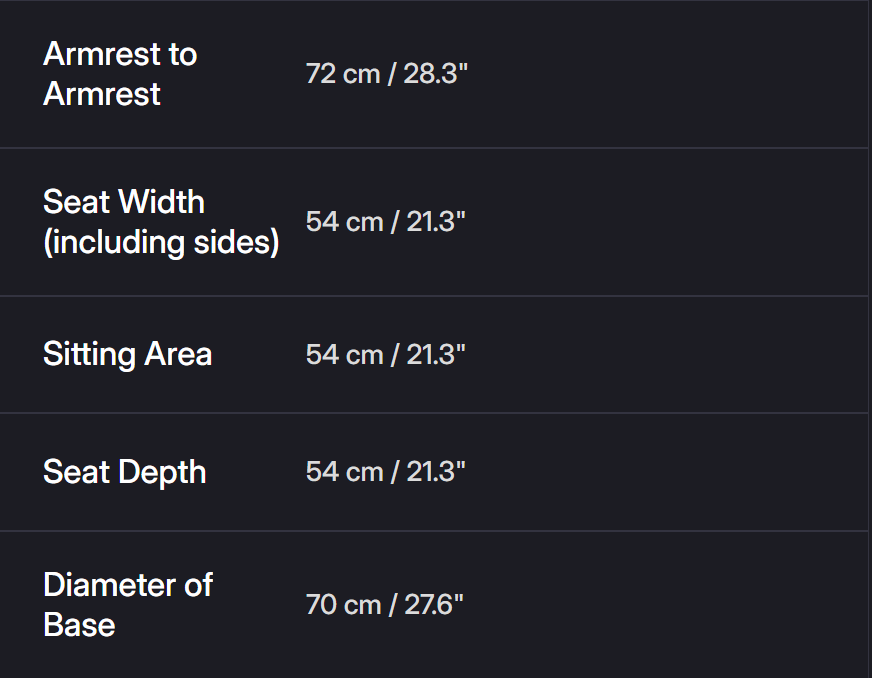
Task: Click the Seat Width label text
Action: pos(124,202)
